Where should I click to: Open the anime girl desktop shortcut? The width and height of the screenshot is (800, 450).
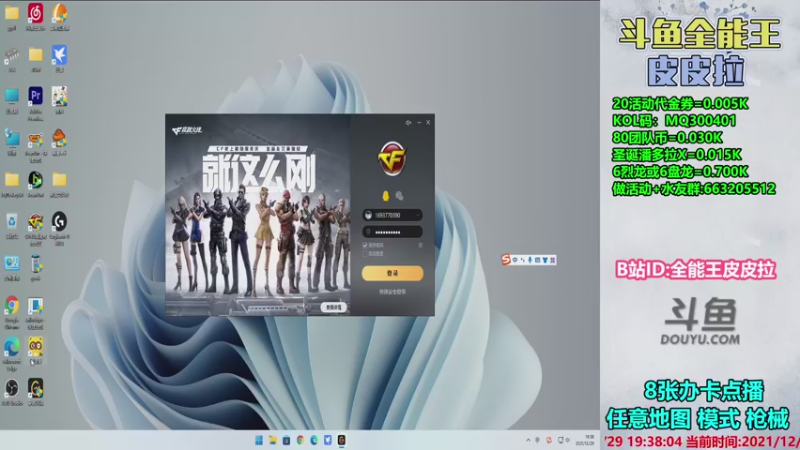59,95
